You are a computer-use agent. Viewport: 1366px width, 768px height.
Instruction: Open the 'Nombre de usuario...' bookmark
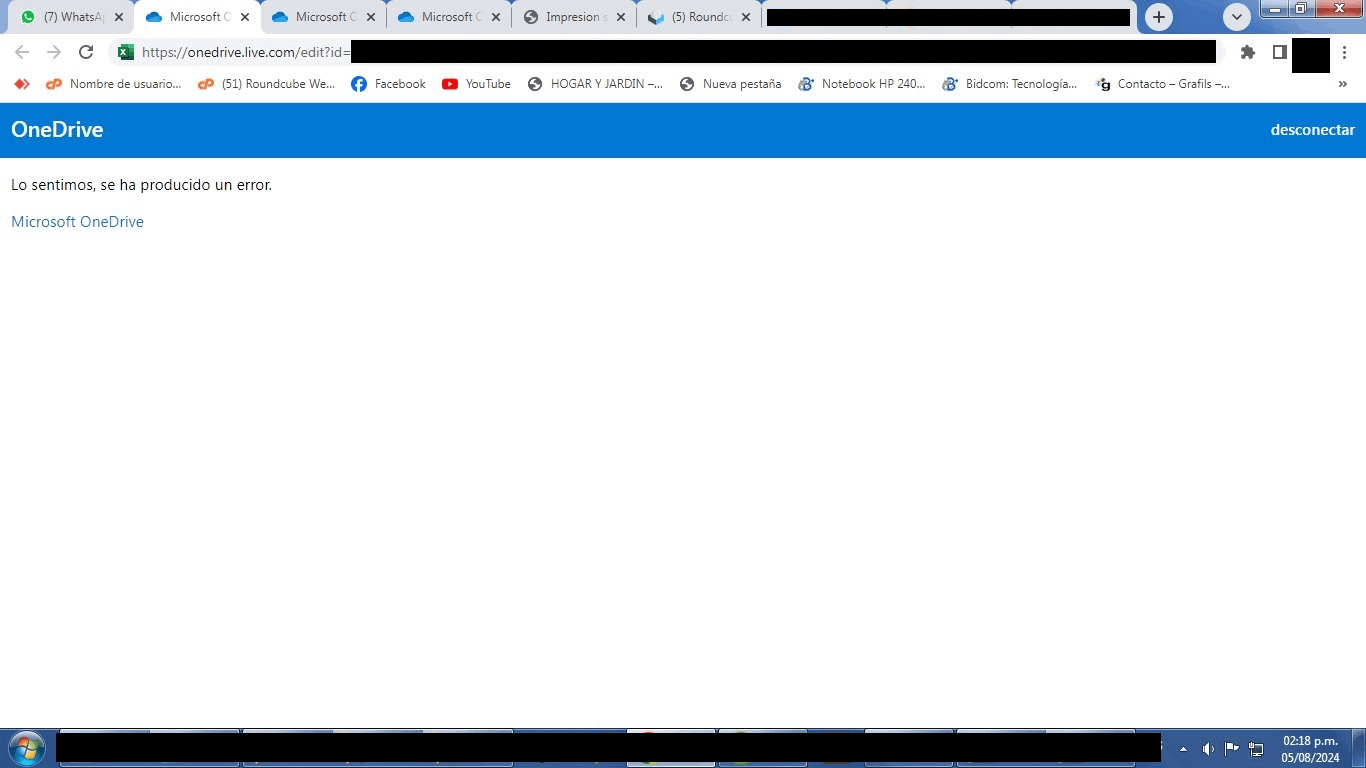[114, 84]
